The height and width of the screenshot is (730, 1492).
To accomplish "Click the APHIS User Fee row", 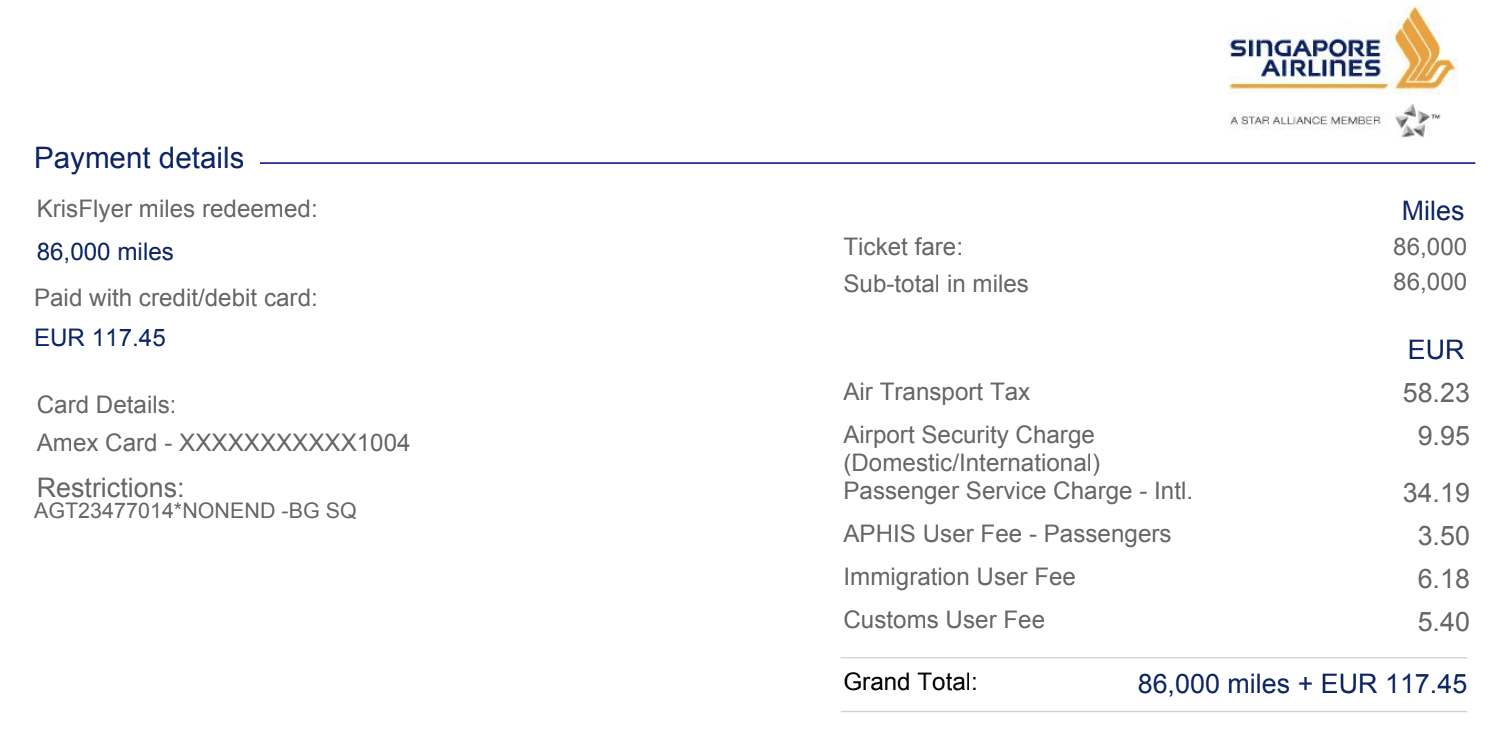I will 1155,535.
